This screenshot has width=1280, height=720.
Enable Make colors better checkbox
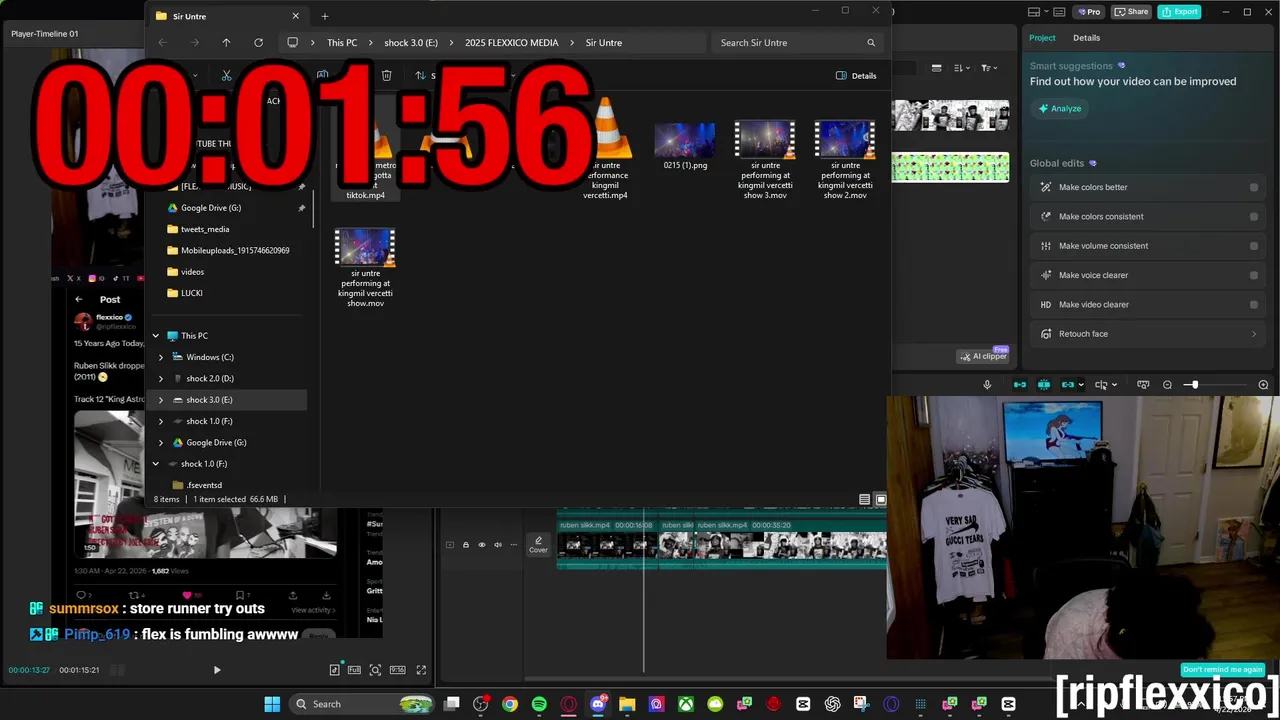coord(1254,187)
